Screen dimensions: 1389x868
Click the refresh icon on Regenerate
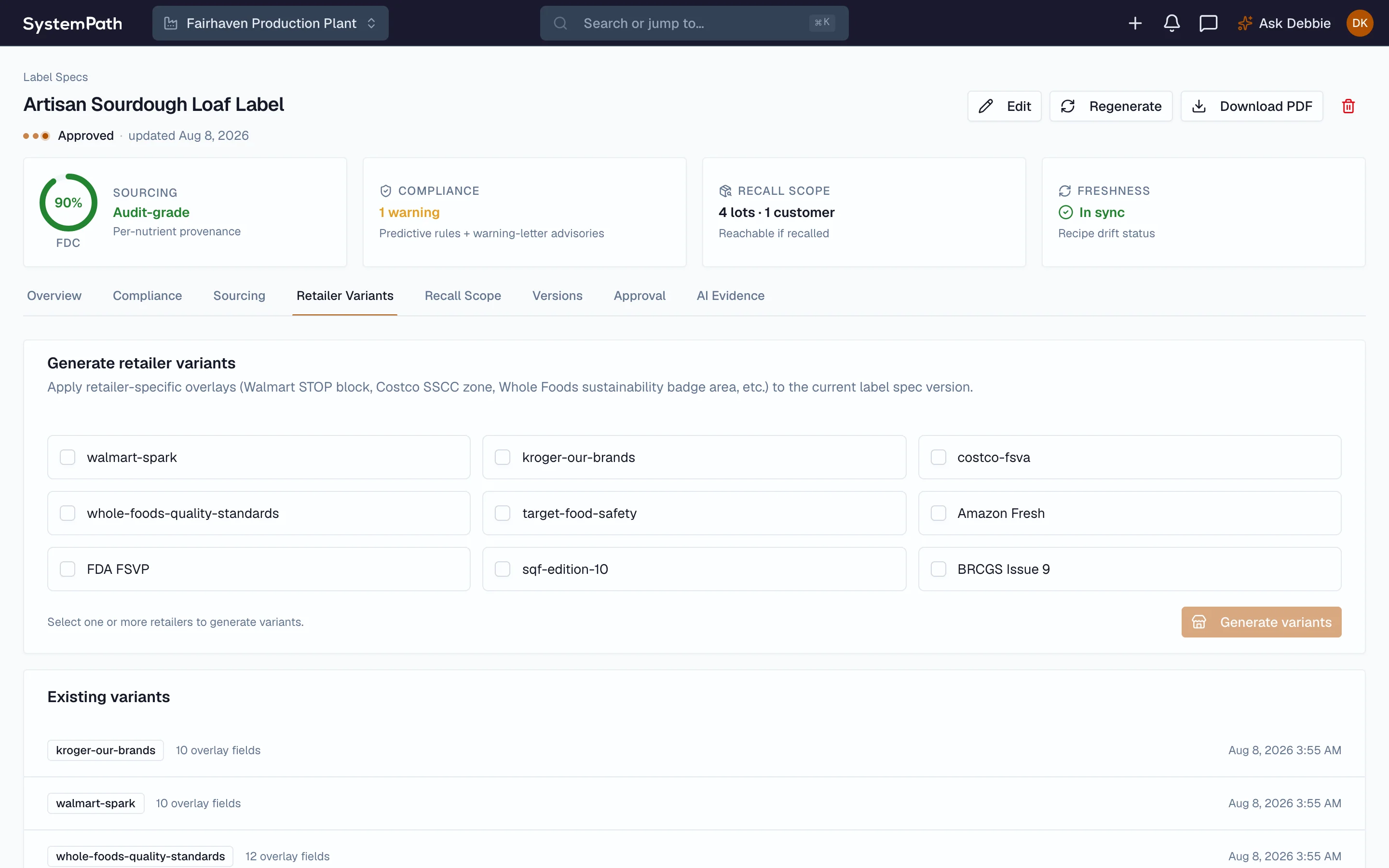pos(1068,106)
